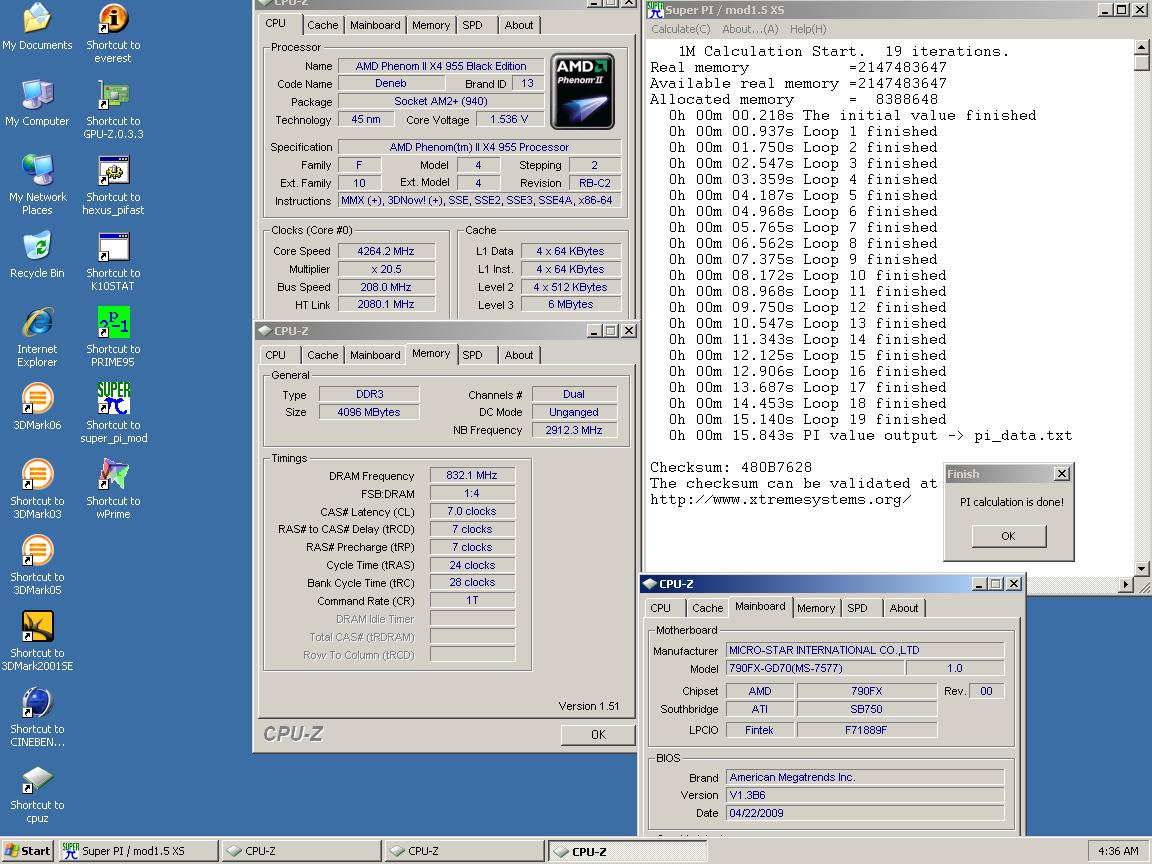The height and width of the screenshot is (864, 1152).
Task: Click the motherboard model 790FX-GD70(MS-7577) field
Action: tap(814, 669)
